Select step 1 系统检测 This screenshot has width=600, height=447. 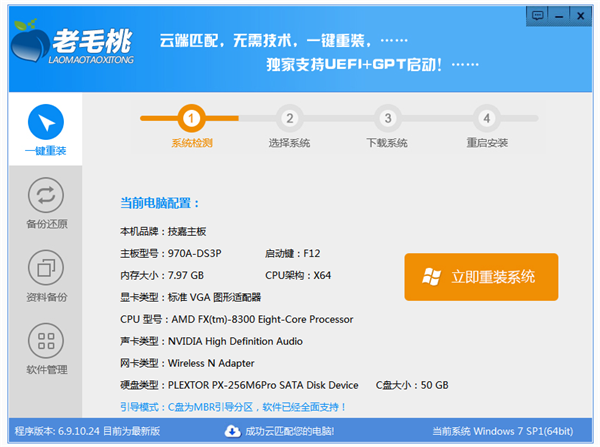click(192, 118)
